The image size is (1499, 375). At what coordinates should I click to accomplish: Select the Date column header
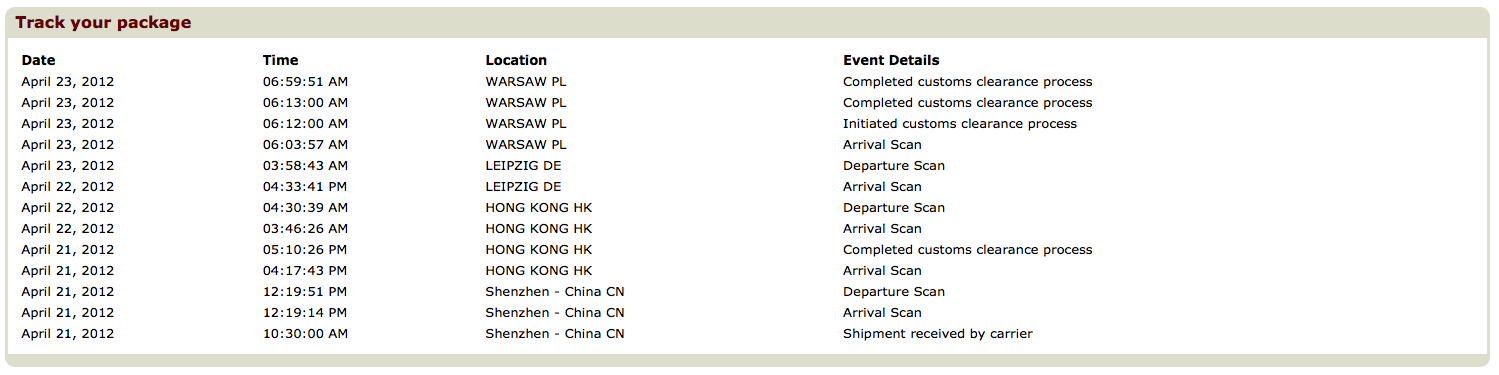pyautogui.click(x=38, y=60)
